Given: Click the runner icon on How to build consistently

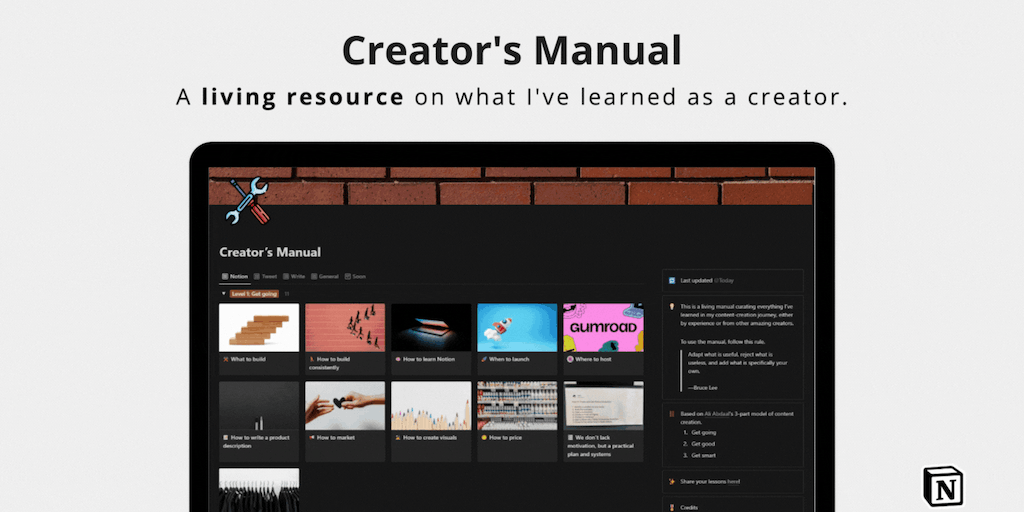Looking at the screenshot, I should [x=312, y=359].
